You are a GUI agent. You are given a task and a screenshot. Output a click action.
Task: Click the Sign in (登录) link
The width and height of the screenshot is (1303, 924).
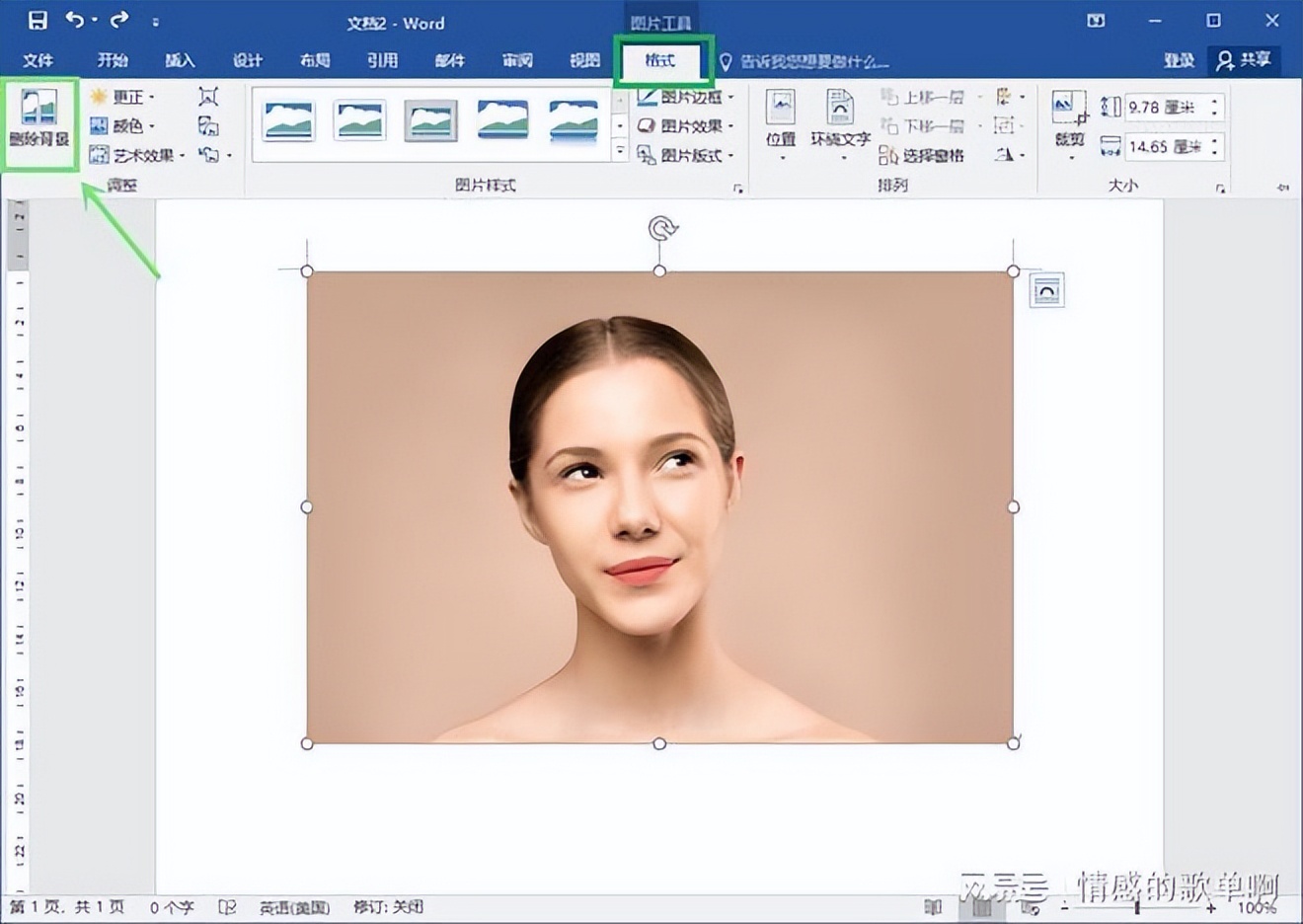[1179, 60]
